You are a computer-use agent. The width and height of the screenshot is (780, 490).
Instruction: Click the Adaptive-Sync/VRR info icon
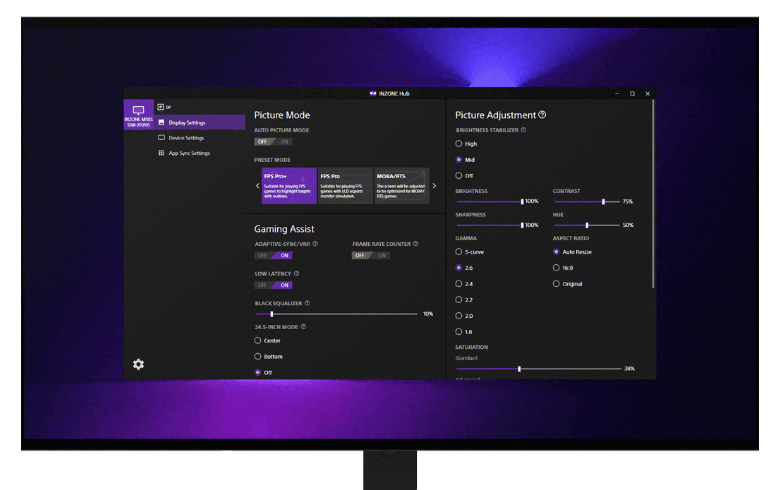[315, 243]
